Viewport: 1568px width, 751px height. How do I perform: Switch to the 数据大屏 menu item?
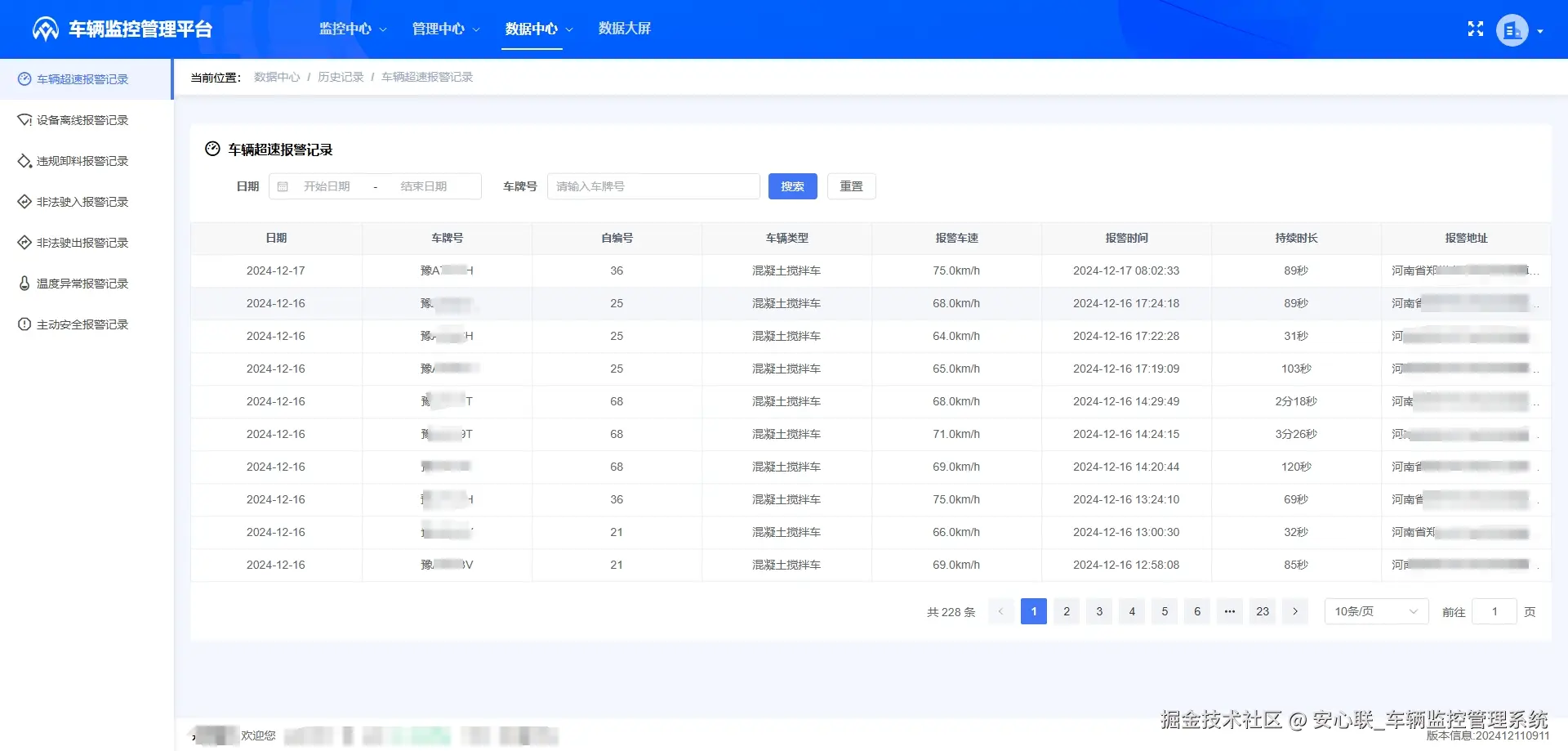[x=624, y=29]
